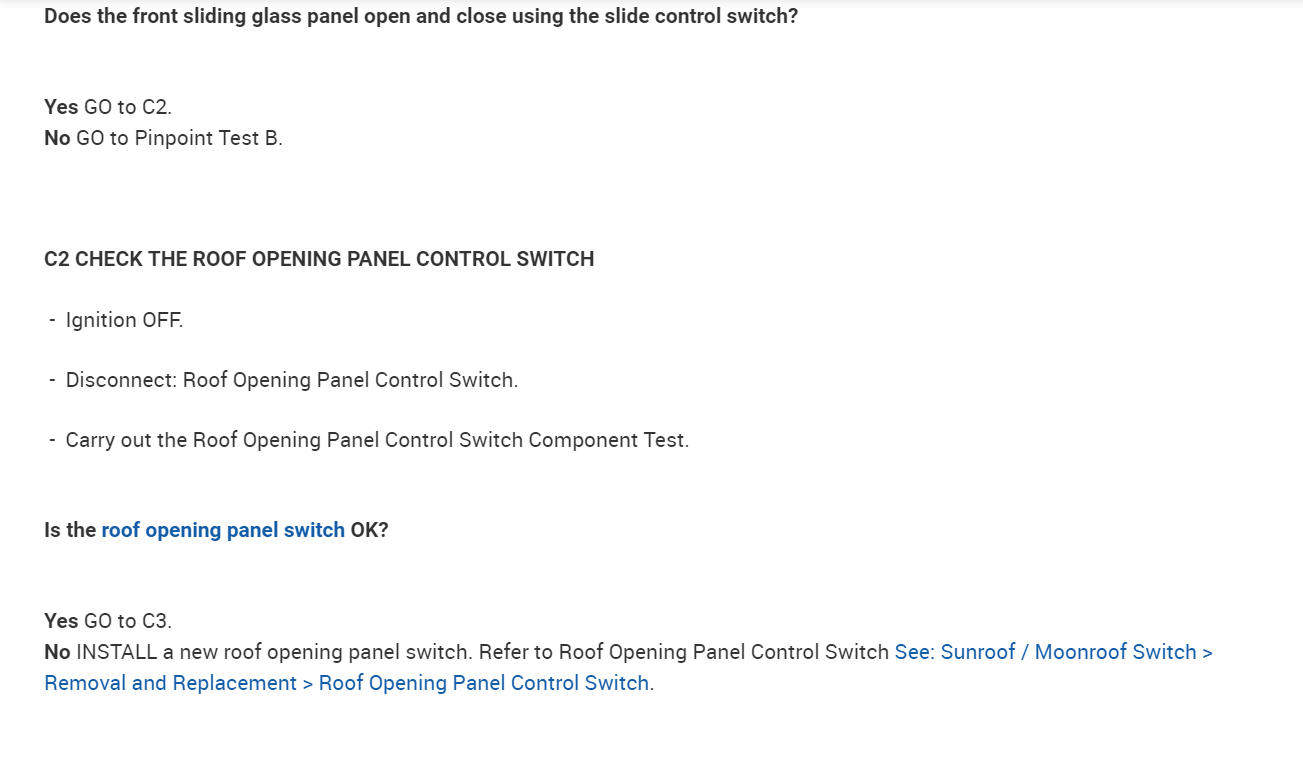
Task: Click the dash bullet before 'Carry out'
Action: [52, 440]
